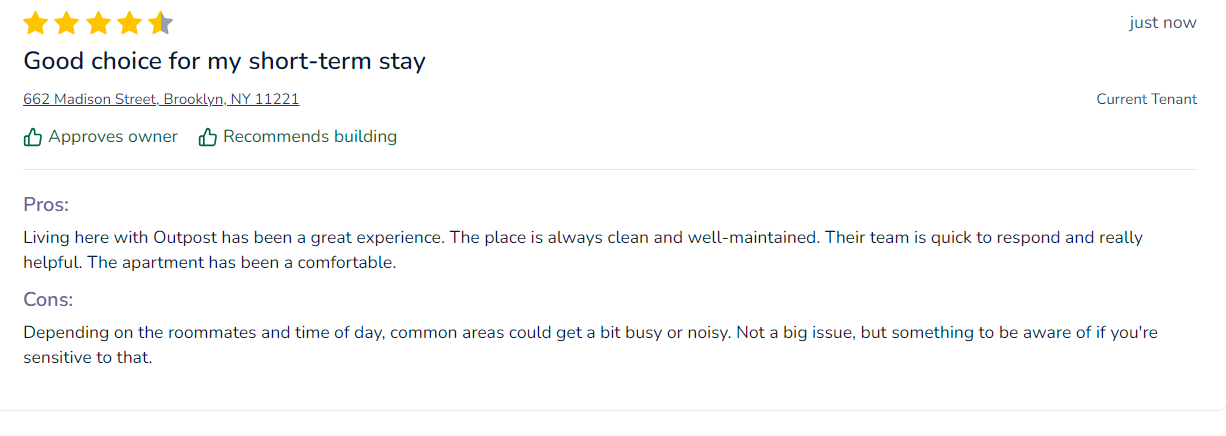Screen dimensions: 1226x436
Task: Click the Pros heading
Action: pos(46,205)
